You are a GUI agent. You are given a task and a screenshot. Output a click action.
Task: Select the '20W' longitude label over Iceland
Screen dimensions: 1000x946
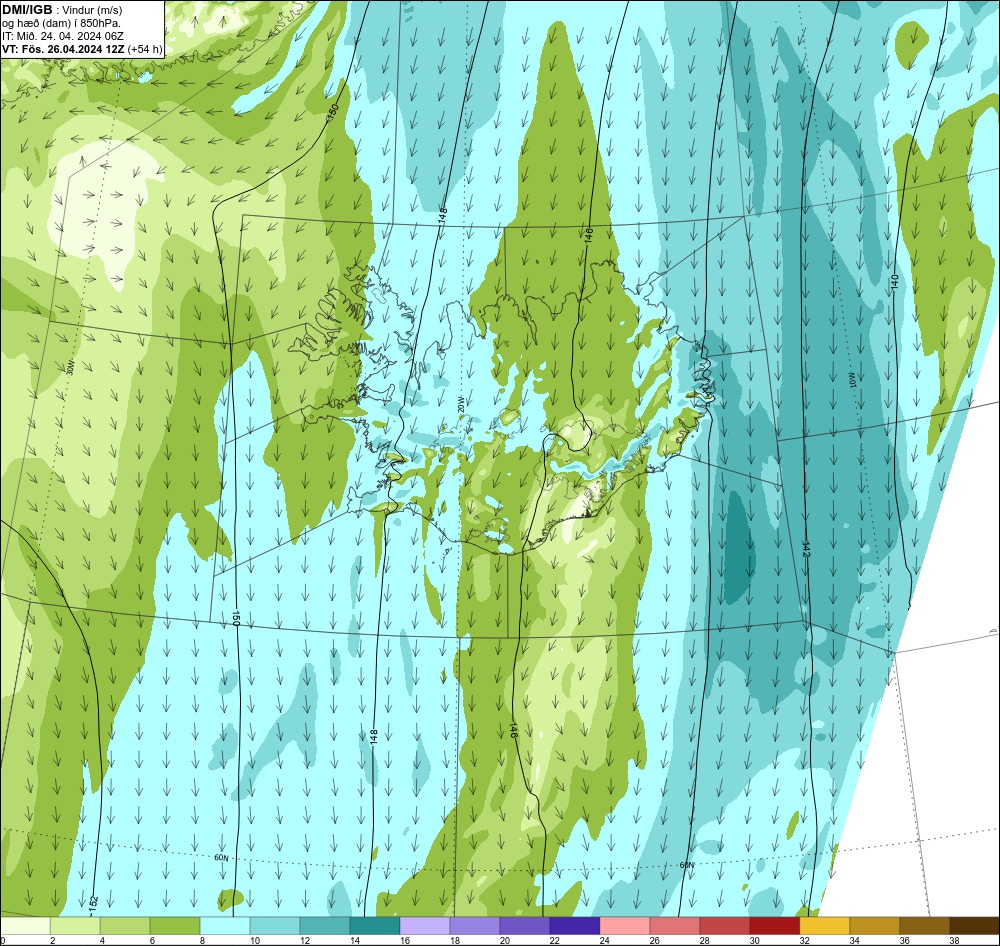click(x=461, y=404)
